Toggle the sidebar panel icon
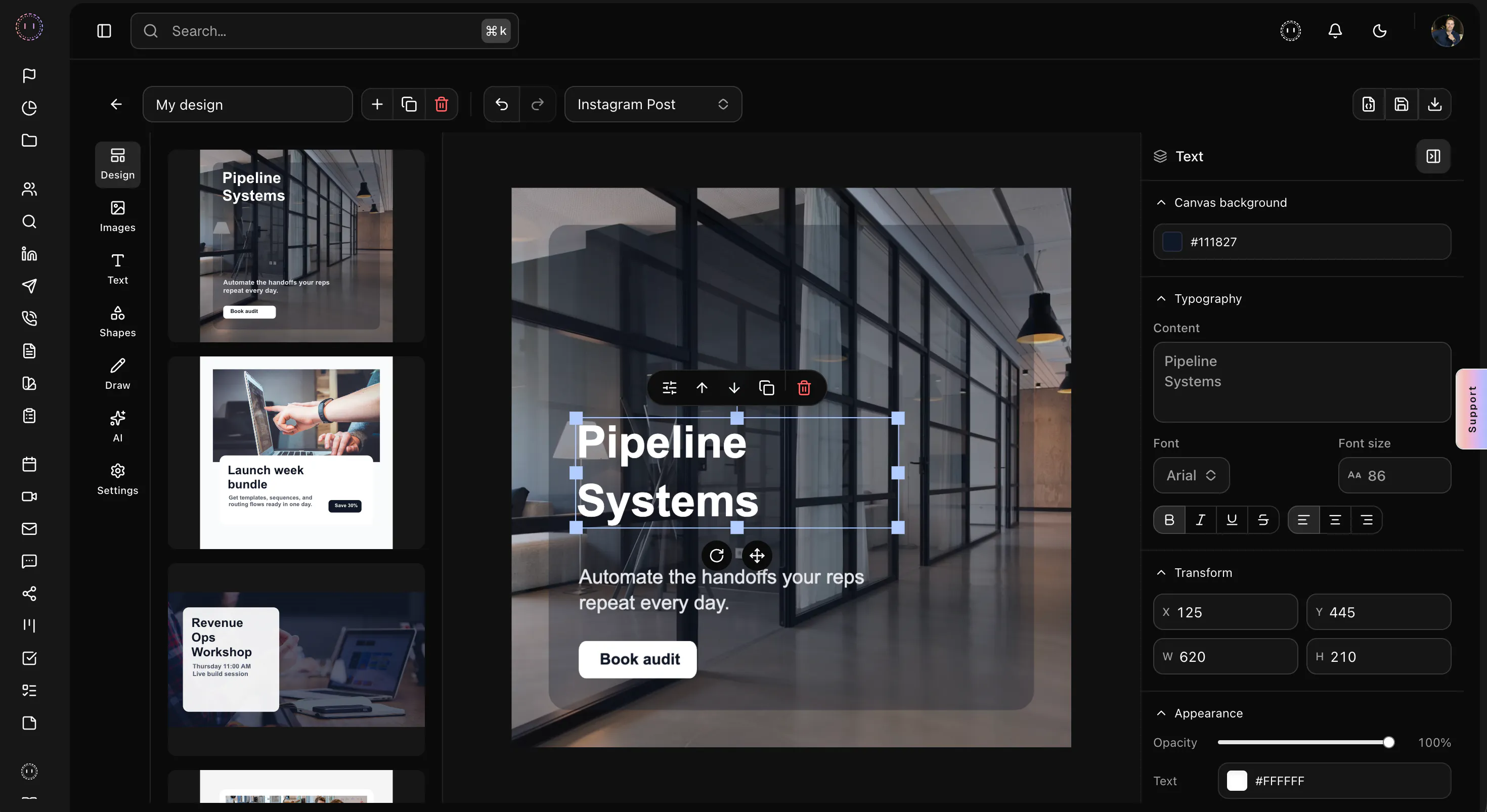 click(x=104, y=30)
